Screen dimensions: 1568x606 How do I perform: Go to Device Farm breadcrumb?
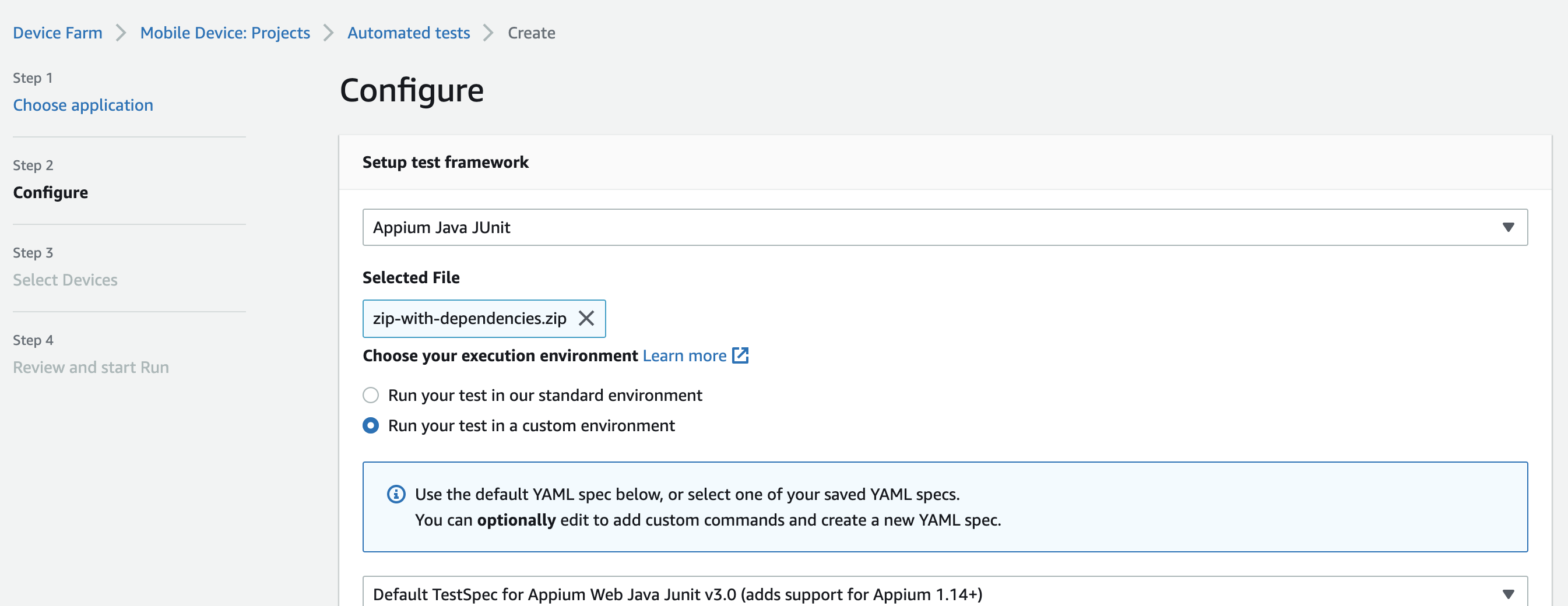(x=58, y=33)
